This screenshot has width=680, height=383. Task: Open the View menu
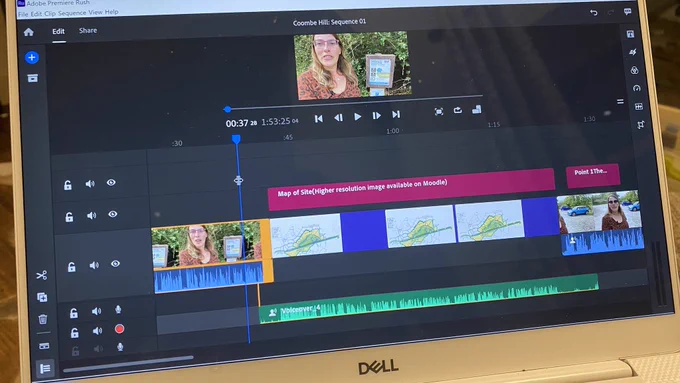95,13
